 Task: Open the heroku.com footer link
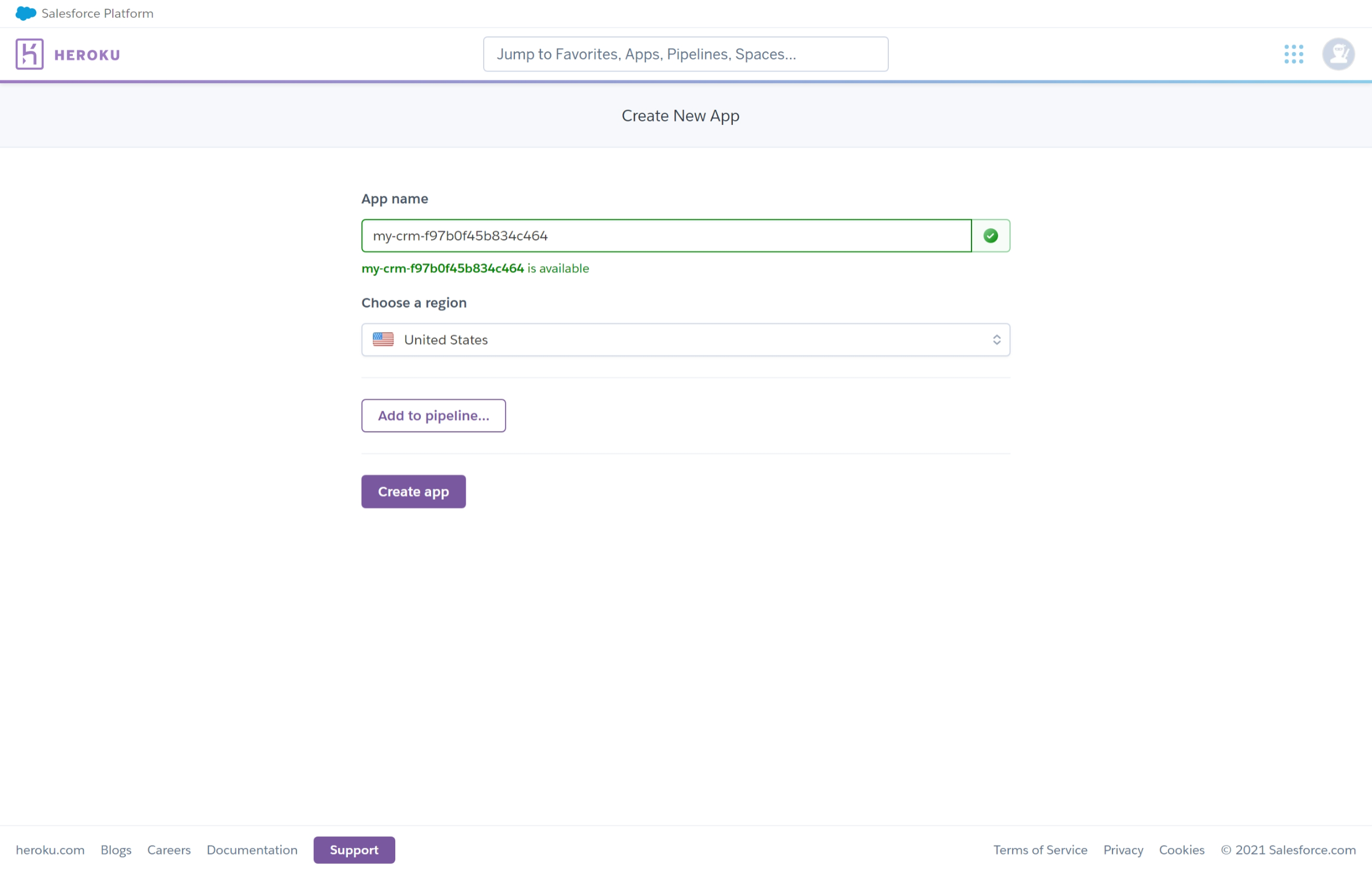coord(50,849)
